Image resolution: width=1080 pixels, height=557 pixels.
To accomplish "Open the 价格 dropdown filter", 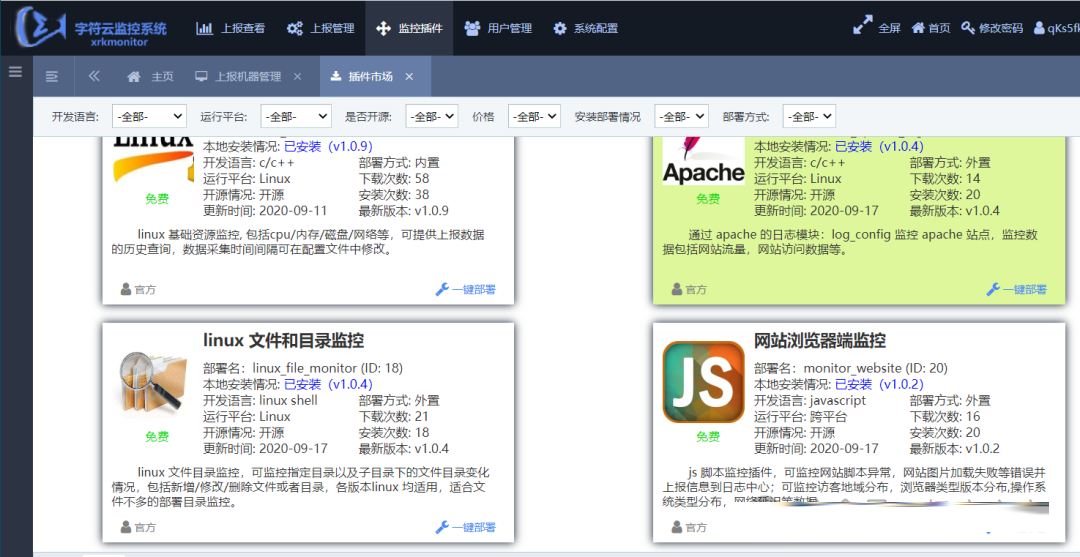I will (x=533, y=117).
